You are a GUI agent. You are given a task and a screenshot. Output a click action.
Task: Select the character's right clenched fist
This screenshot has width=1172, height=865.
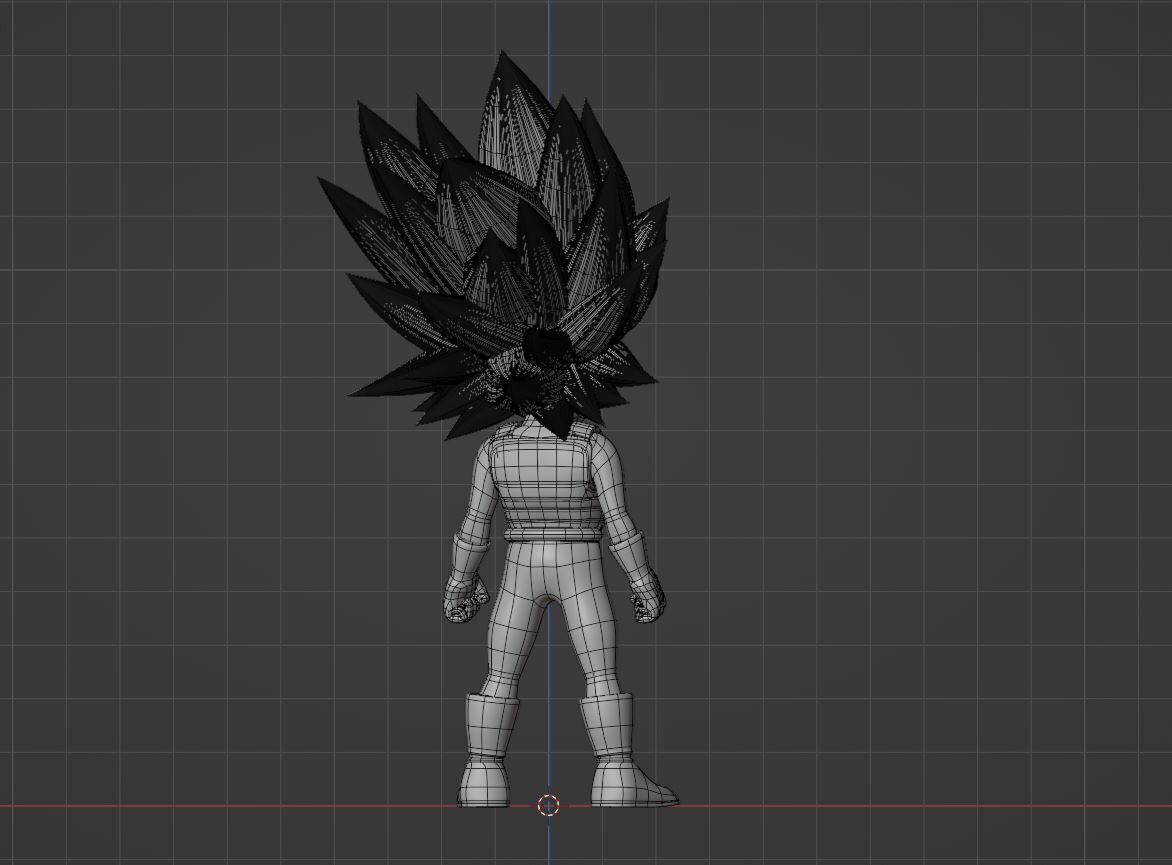click(x=648, y=596)
